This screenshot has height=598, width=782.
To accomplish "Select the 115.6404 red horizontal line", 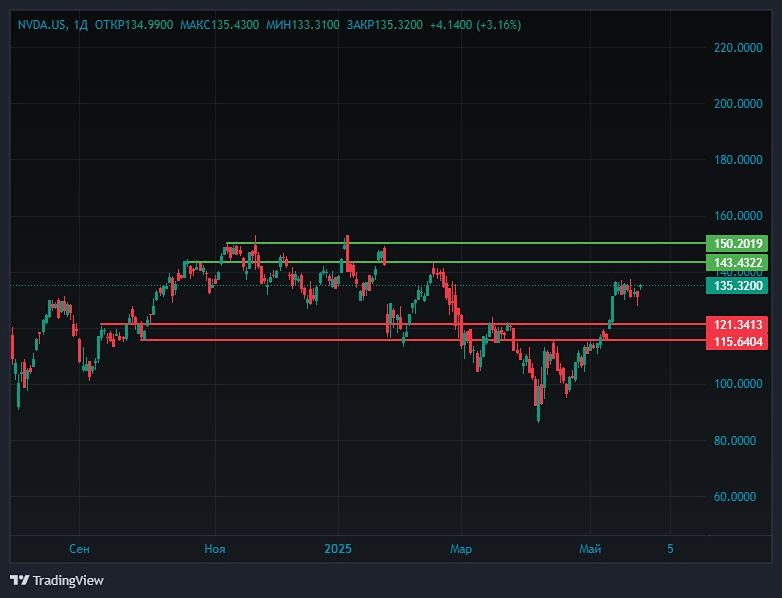I will click(x=423, y=340).
